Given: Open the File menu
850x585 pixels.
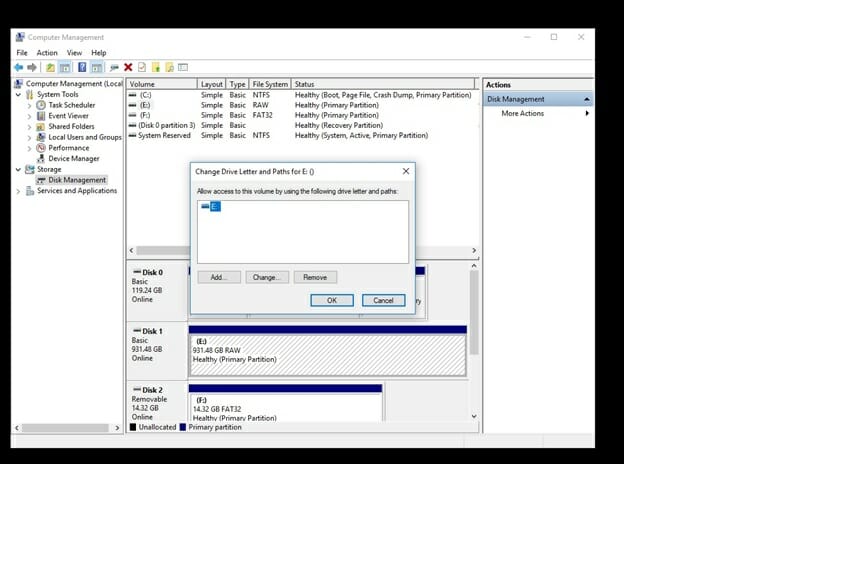Looking at the screenshot, I should (x=22, y=53).
